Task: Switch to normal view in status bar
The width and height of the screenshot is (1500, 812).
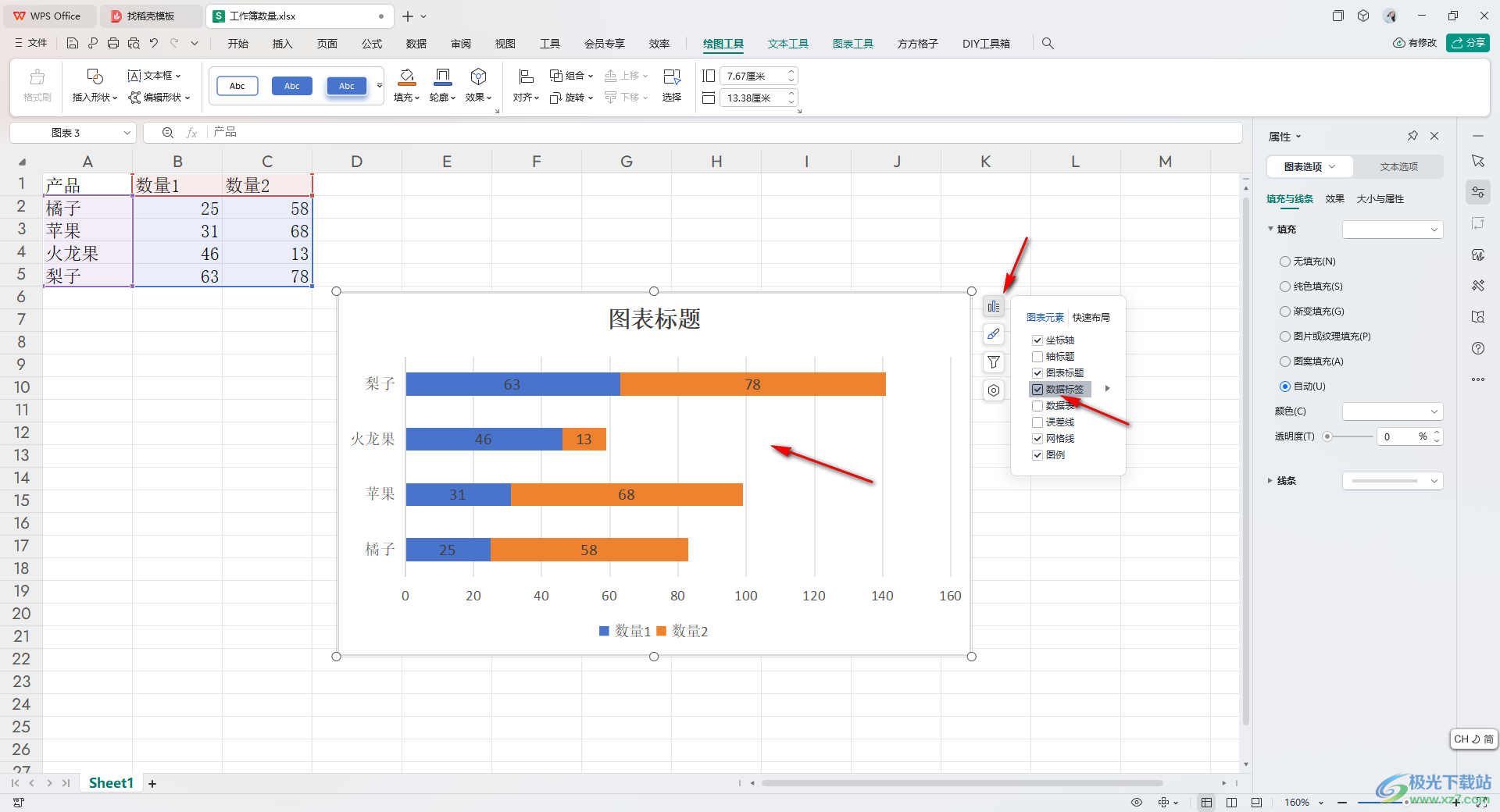Action: pyautogui.click(x=1206, y=803)
